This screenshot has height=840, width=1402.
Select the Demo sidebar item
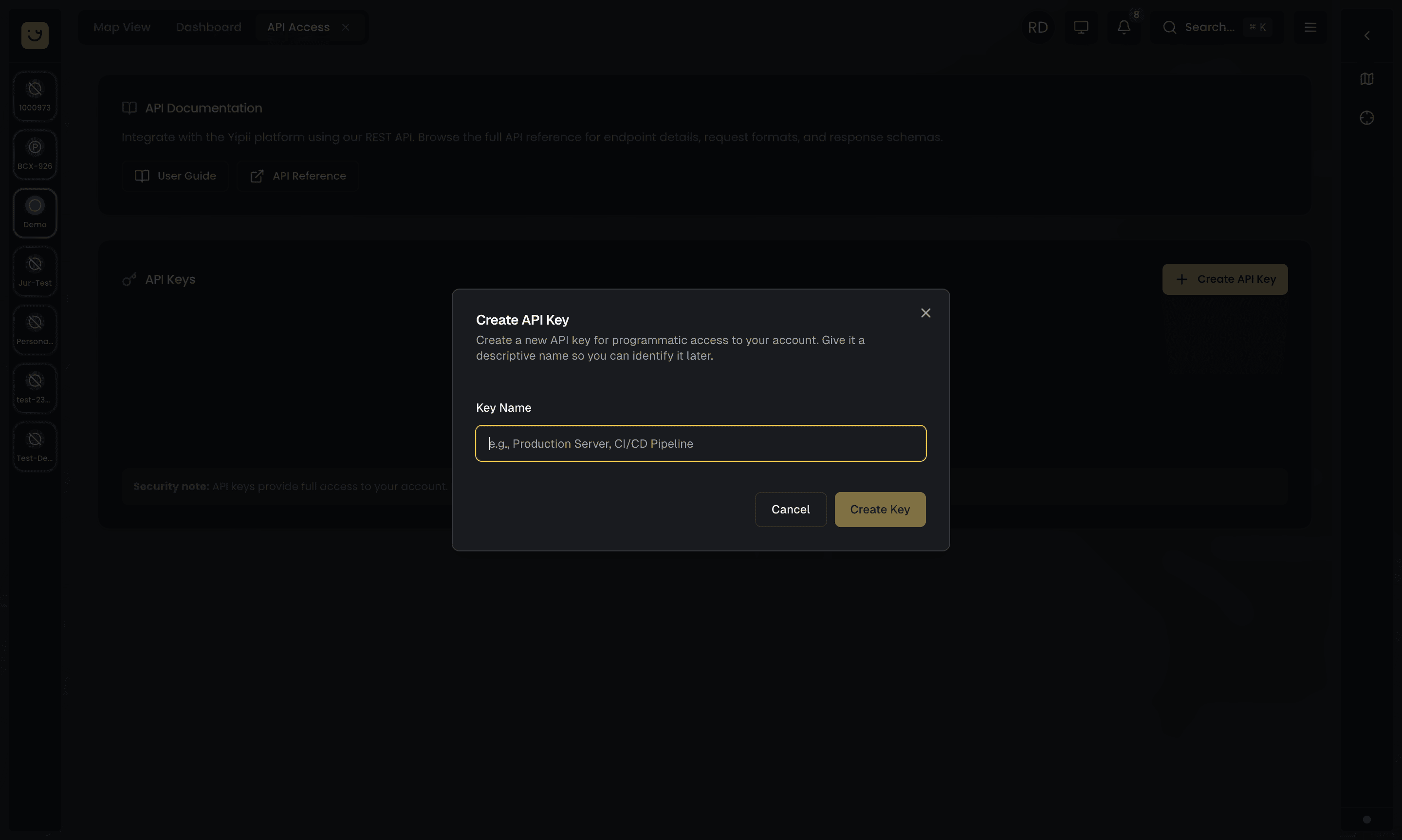coord(35,213)
